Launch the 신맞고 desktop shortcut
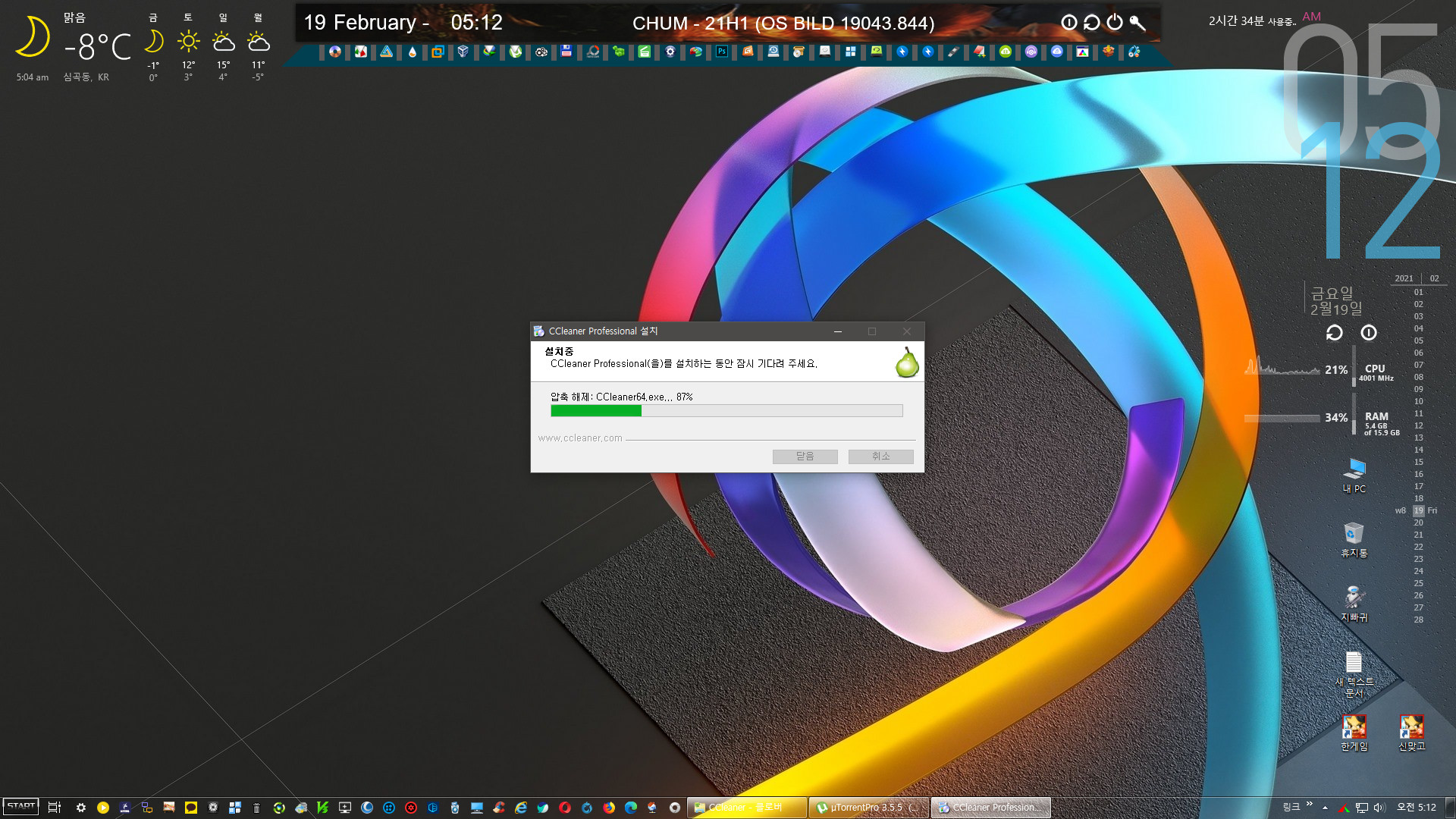The width and height of the screenshot is (1456, 819). [1411, 733]
